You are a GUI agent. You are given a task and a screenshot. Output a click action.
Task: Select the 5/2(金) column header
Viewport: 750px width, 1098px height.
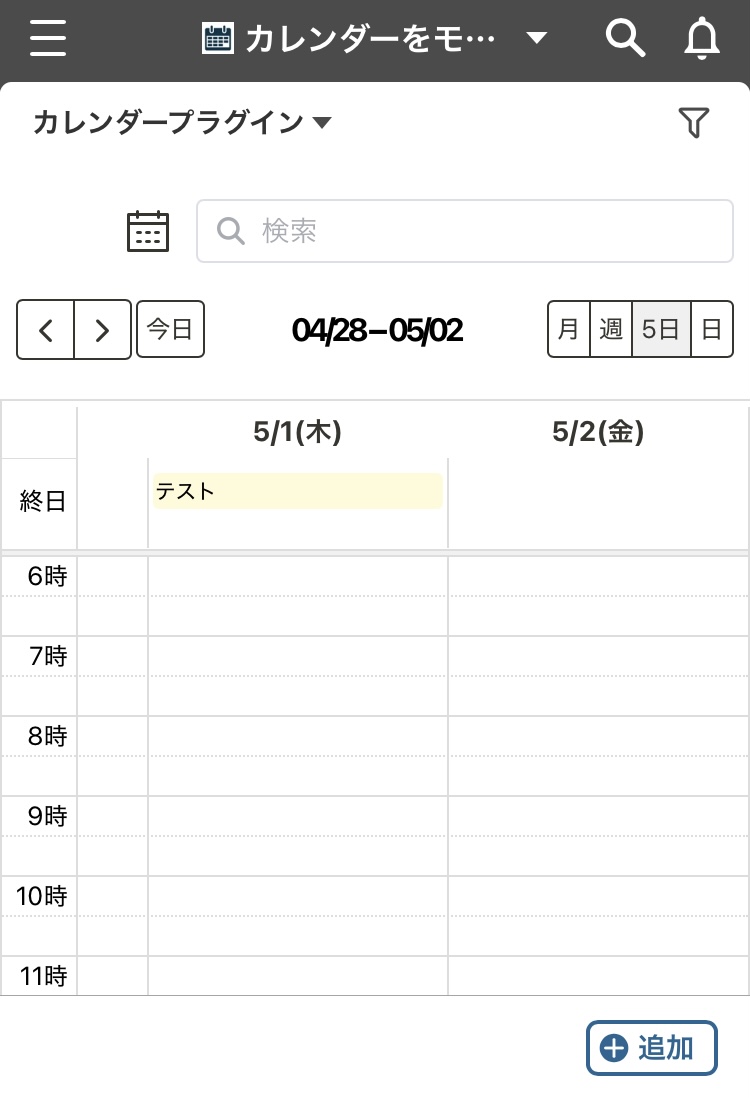(598, 431)
